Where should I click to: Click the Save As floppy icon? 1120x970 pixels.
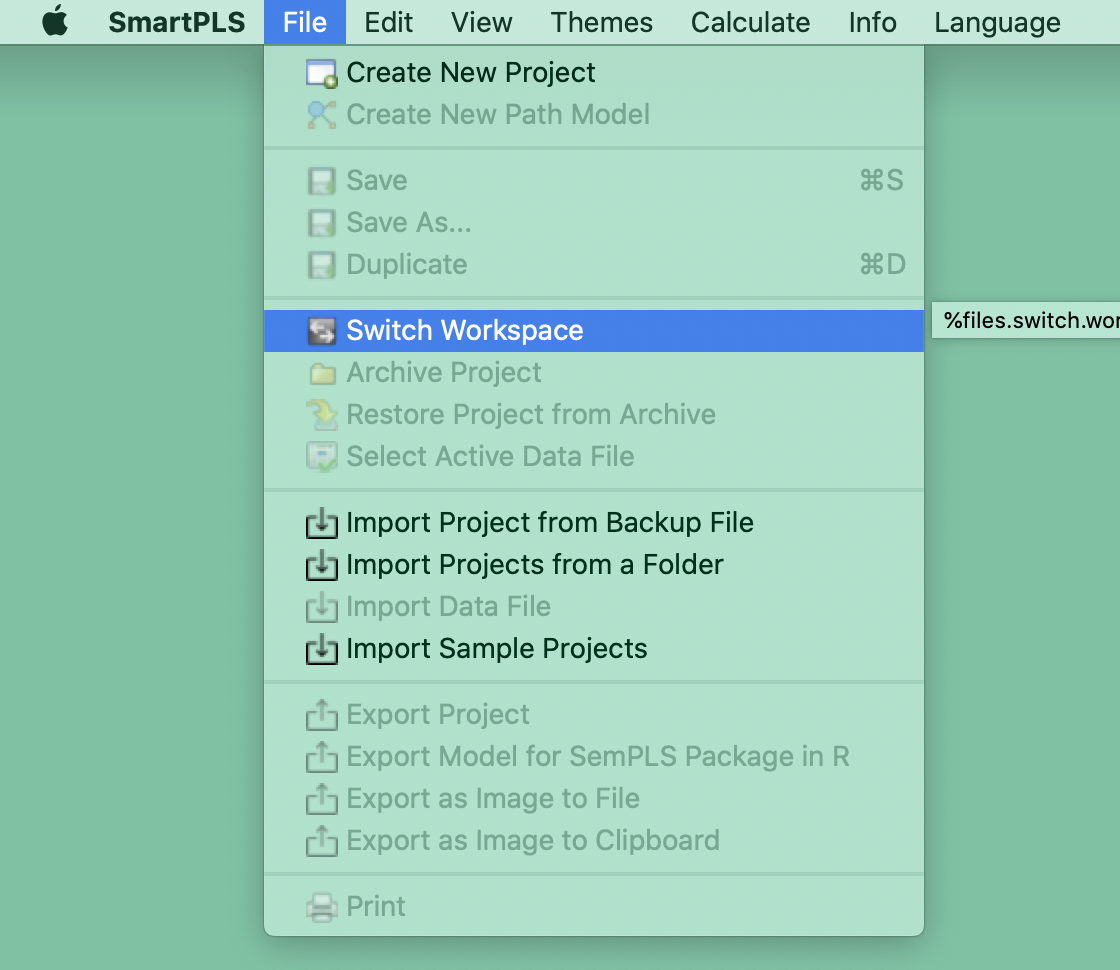321,224
